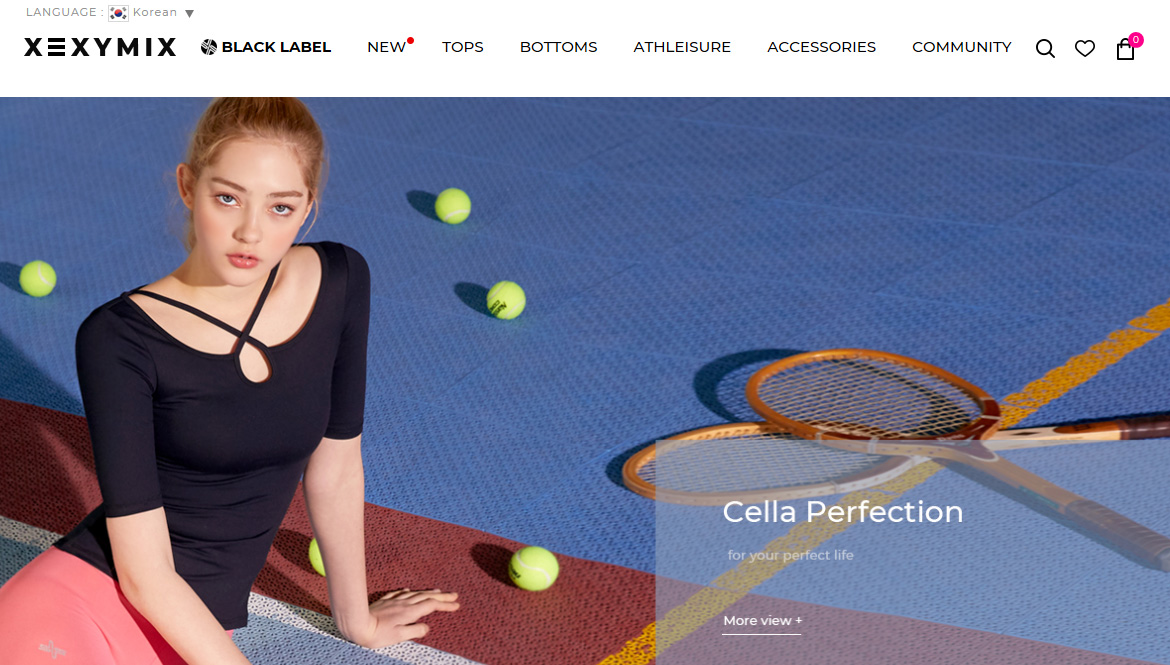Click the Black Label emblem icon

[x=209, y=47]
